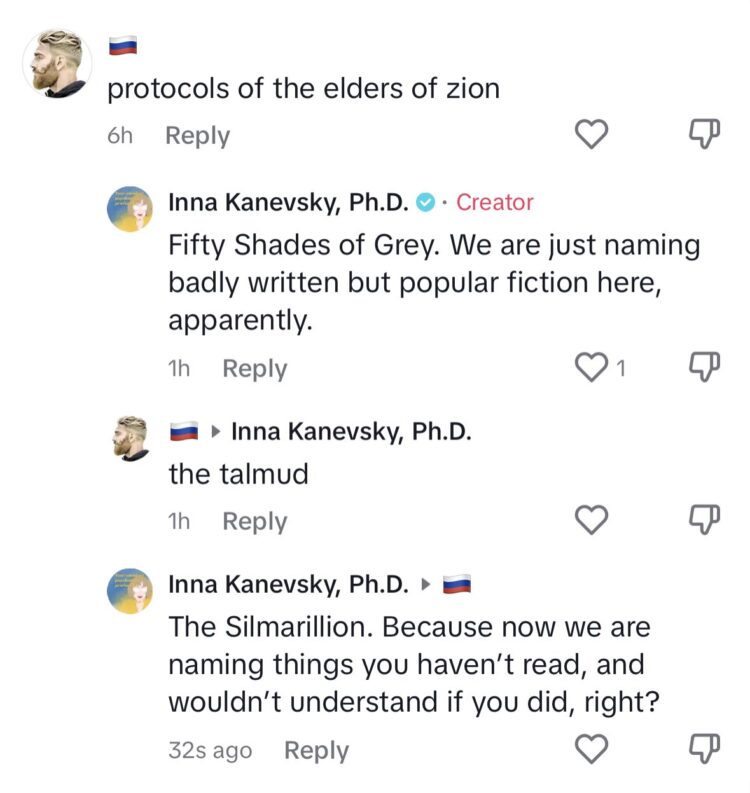This screenshot has height=793, width=750.
Task: Dislike the "Fifty Shades of Grey" reply
Action: 706,367
